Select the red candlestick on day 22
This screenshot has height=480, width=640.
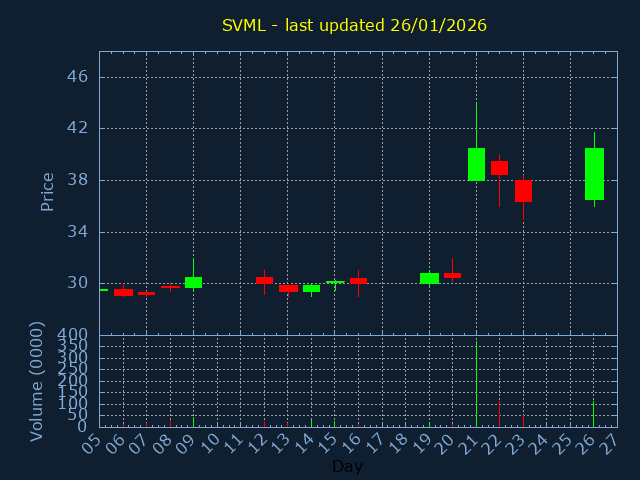(x=499, y=168)
